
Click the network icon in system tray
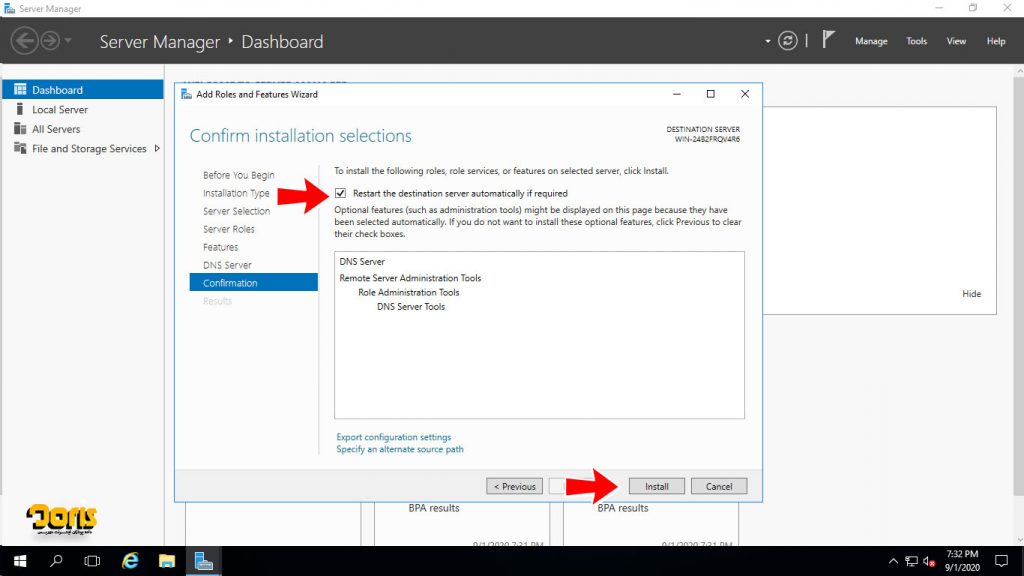(911, 562)
